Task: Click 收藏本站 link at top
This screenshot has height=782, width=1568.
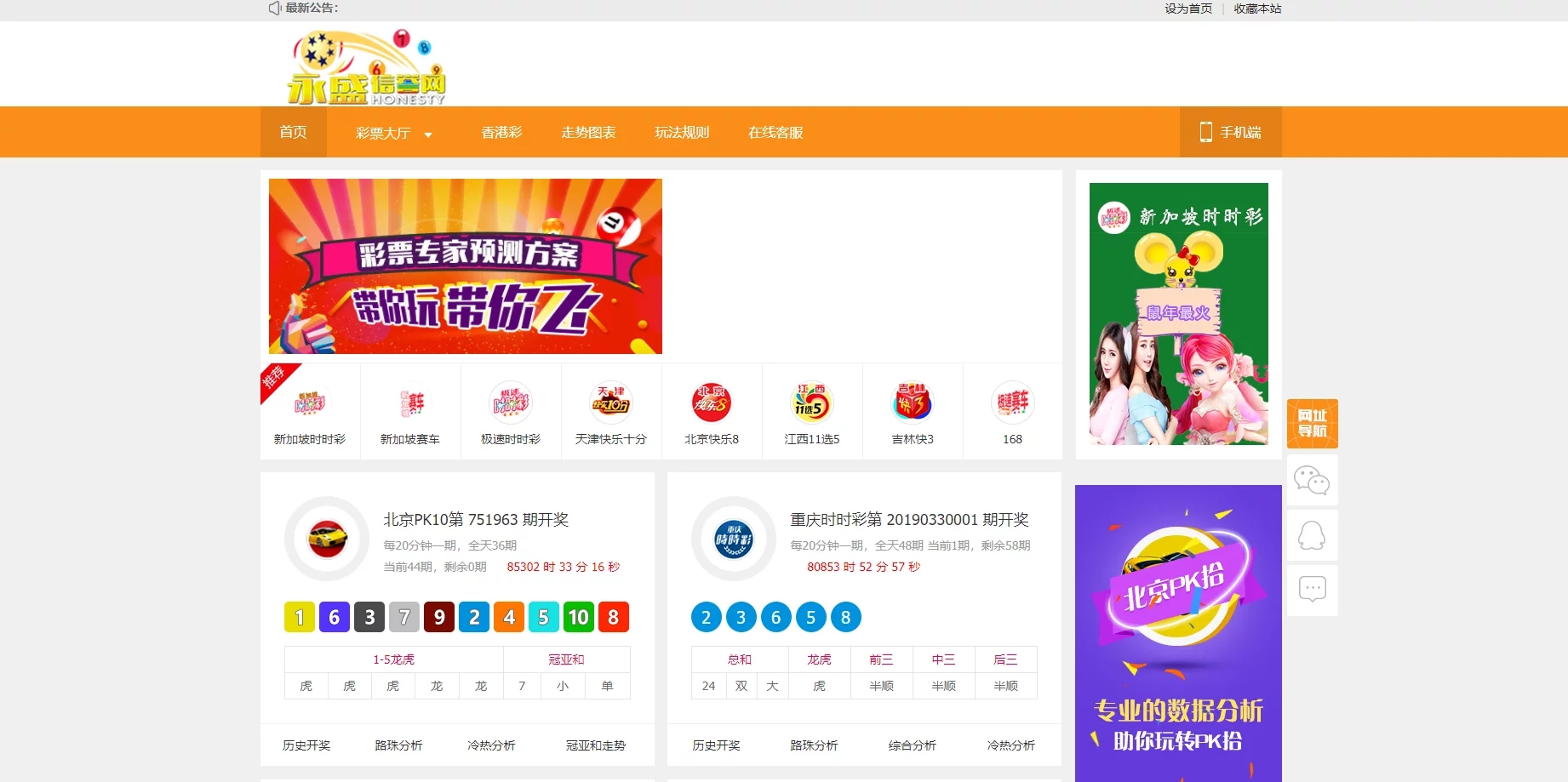Action: 1257,9
